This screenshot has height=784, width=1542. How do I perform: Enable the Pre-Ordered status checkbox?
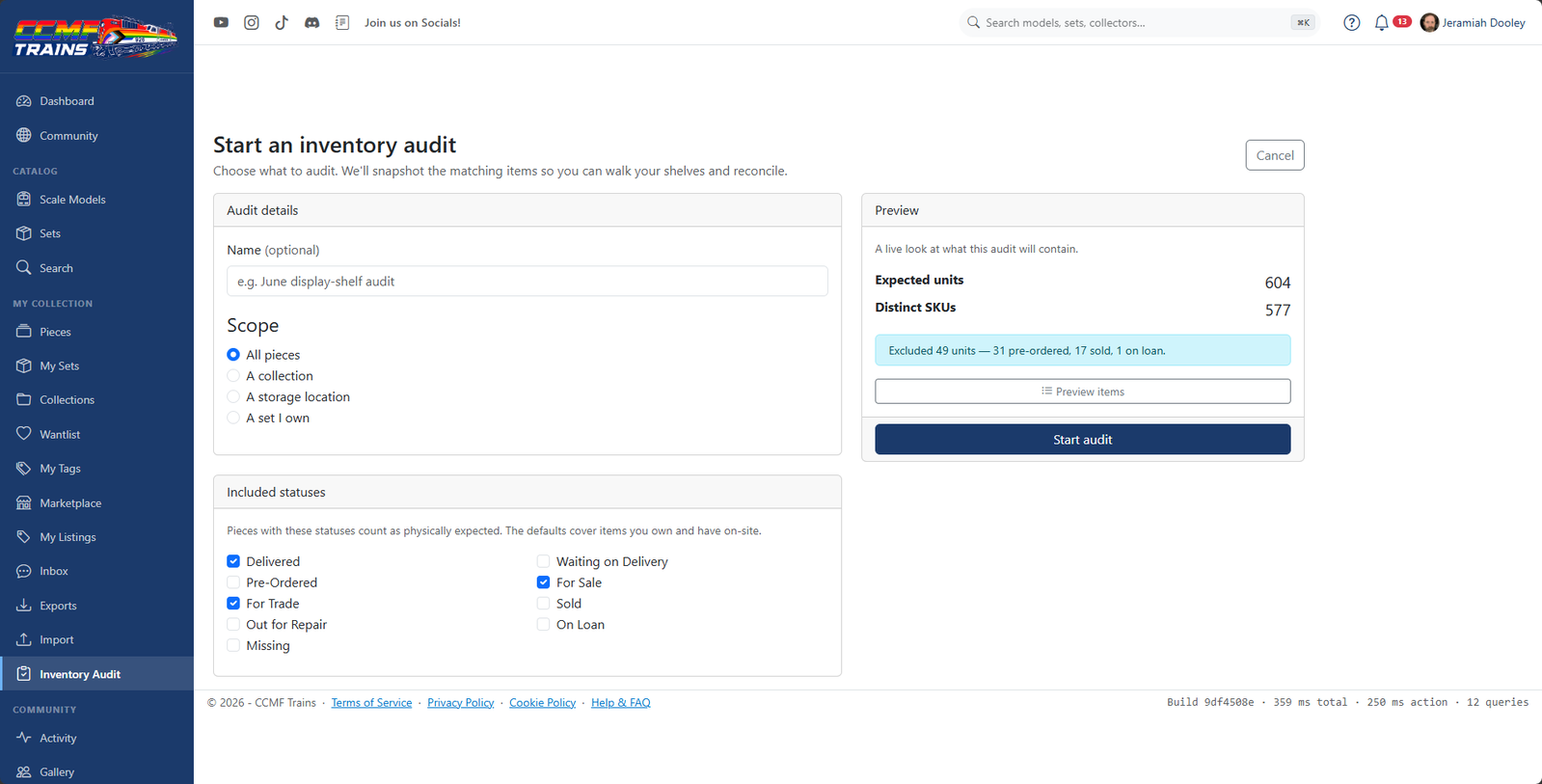coord(233,582)
